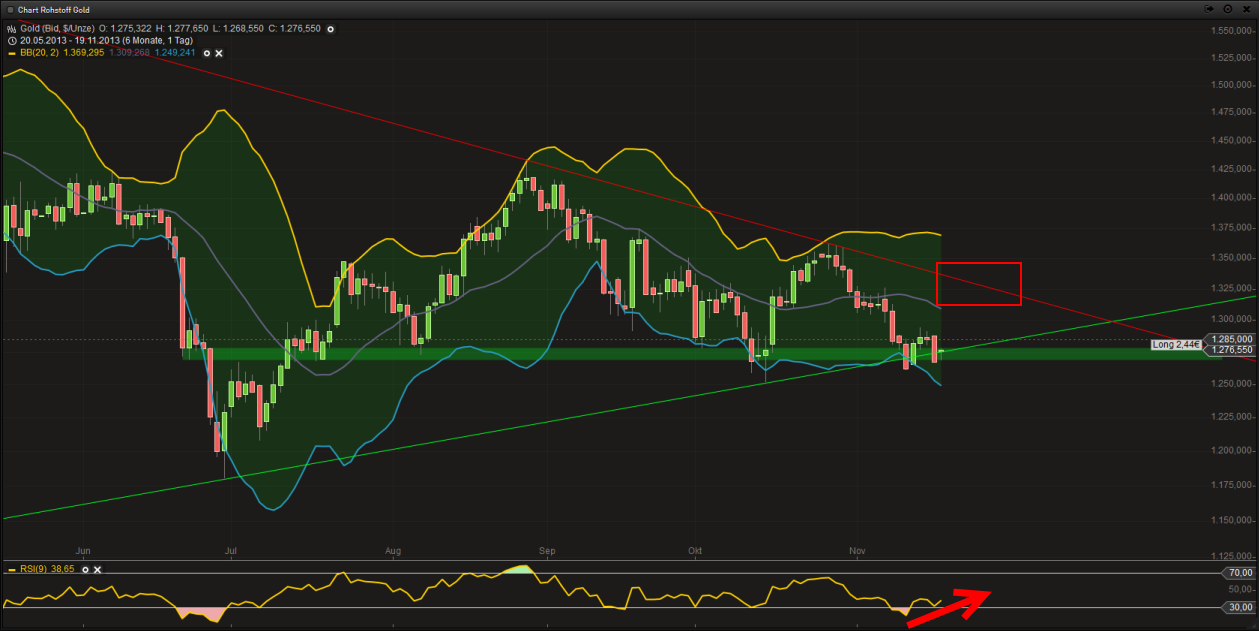Select the current price tag 1.276,550
Viewport: 1259px width, 631px height.
pyautogui.click(x=1232, y=351)
